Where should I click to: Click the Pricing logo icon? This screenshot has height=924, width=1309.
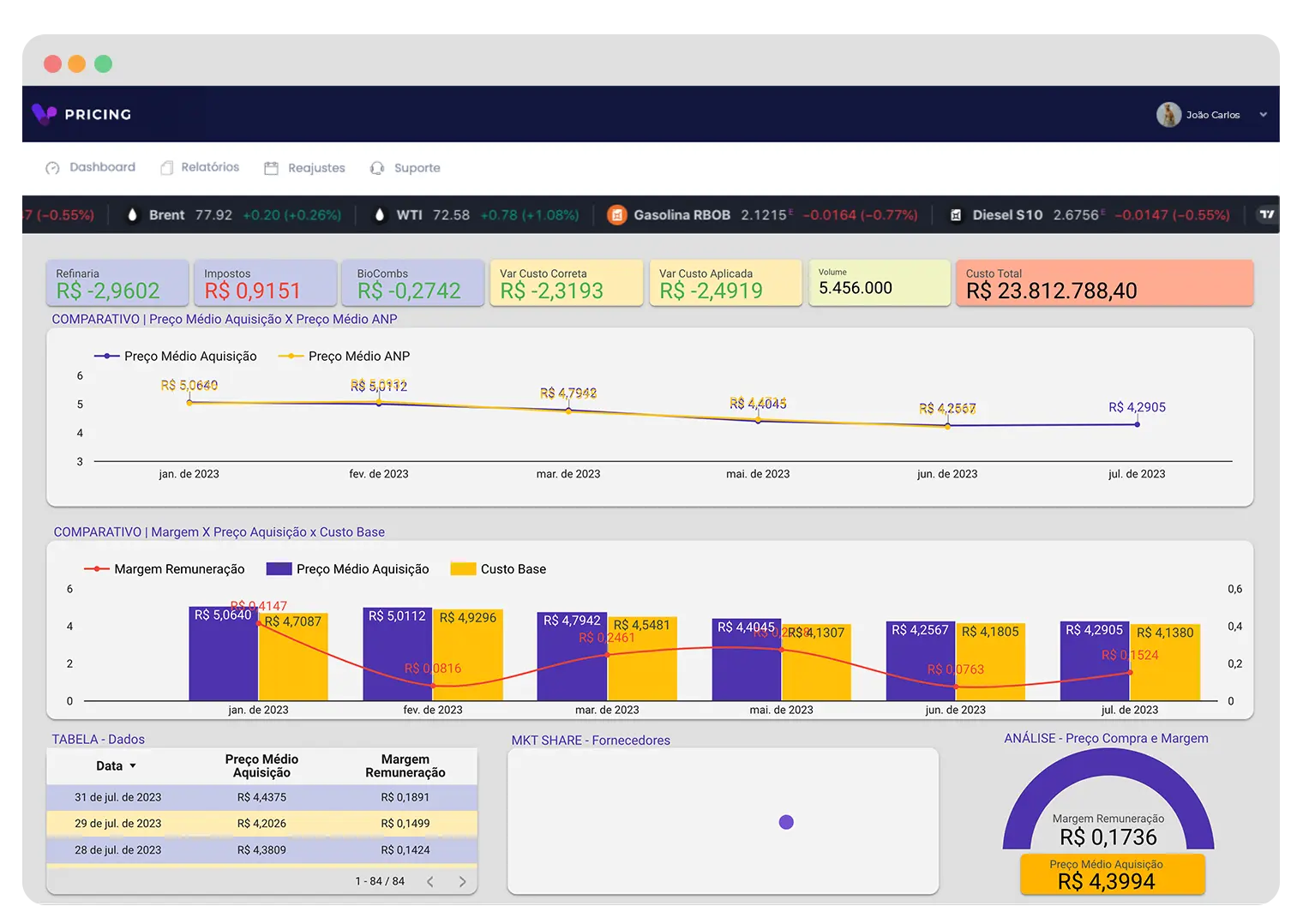point(44,113)
